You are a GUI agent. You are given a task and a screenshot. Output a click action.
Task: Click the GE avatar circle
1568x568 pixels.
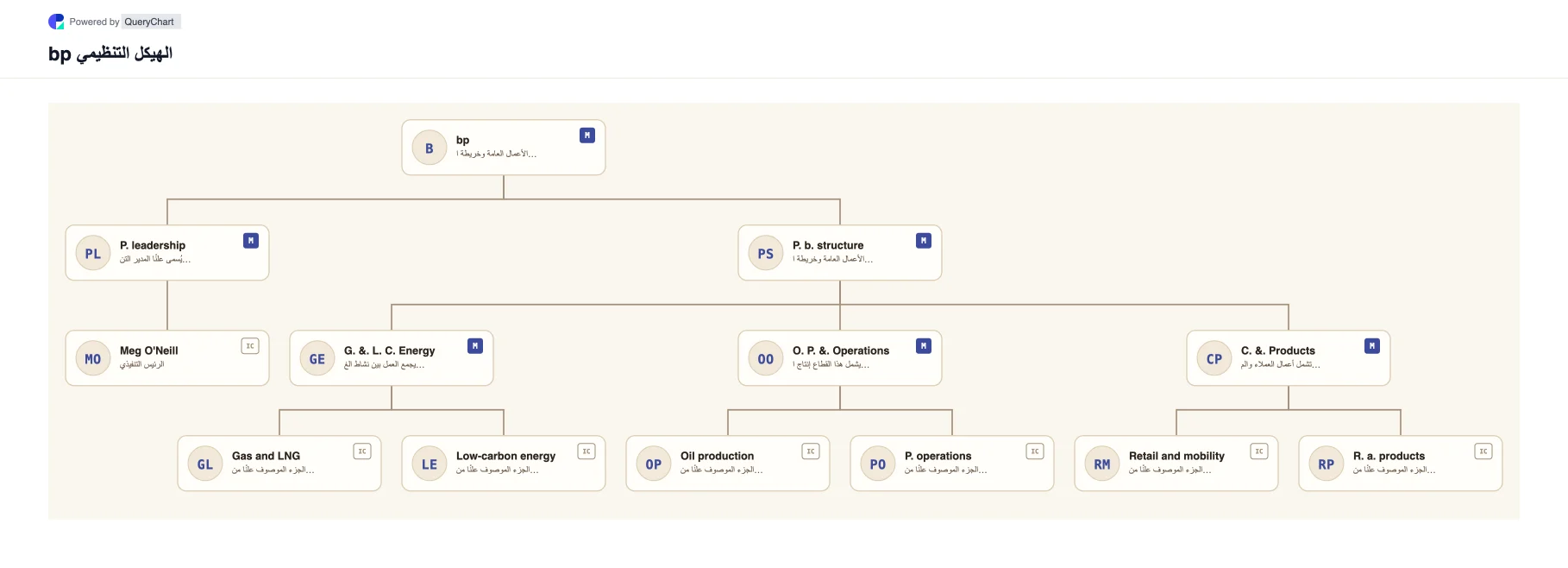(x=317, y=359)
